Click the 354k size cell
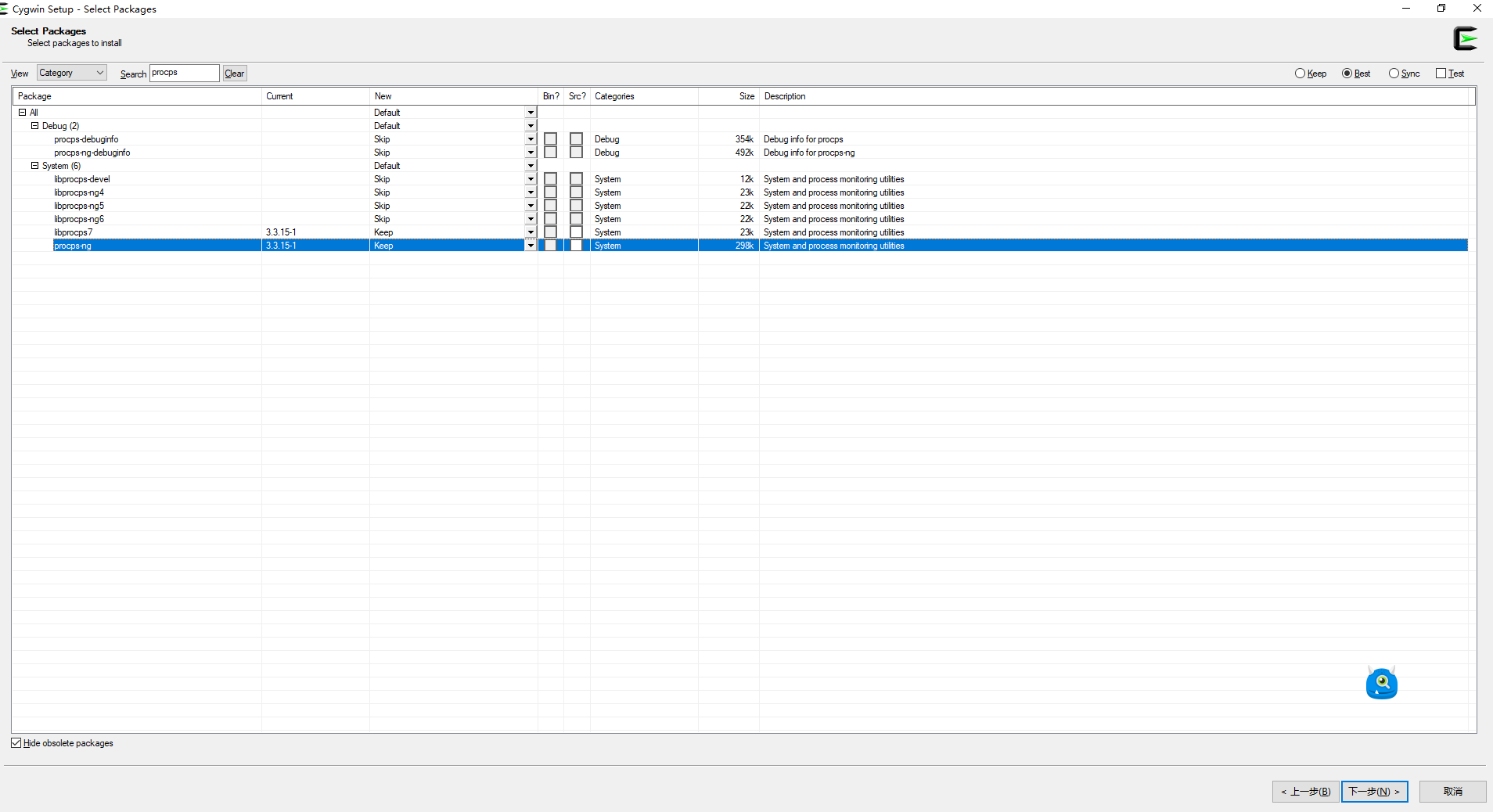The image size is (1493, 812). click(744, 139)
